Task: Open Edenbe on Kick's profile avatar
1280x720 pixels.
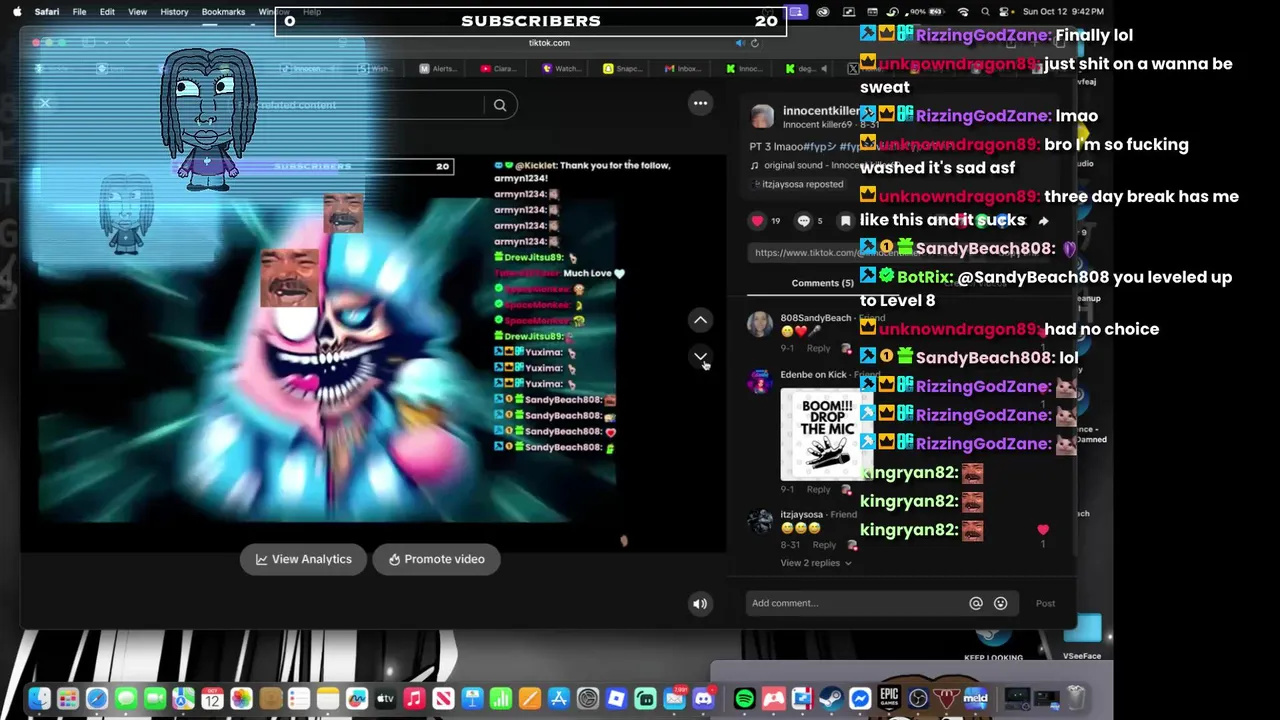Action: coord(760,381)
